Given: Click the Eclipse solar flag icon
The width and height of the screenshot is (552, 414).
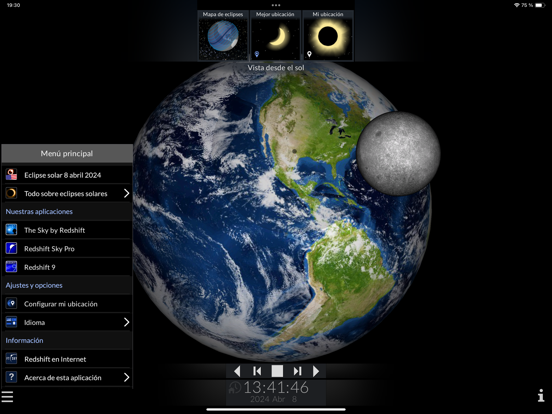Looking at the screenshot, I should [11, 175].
